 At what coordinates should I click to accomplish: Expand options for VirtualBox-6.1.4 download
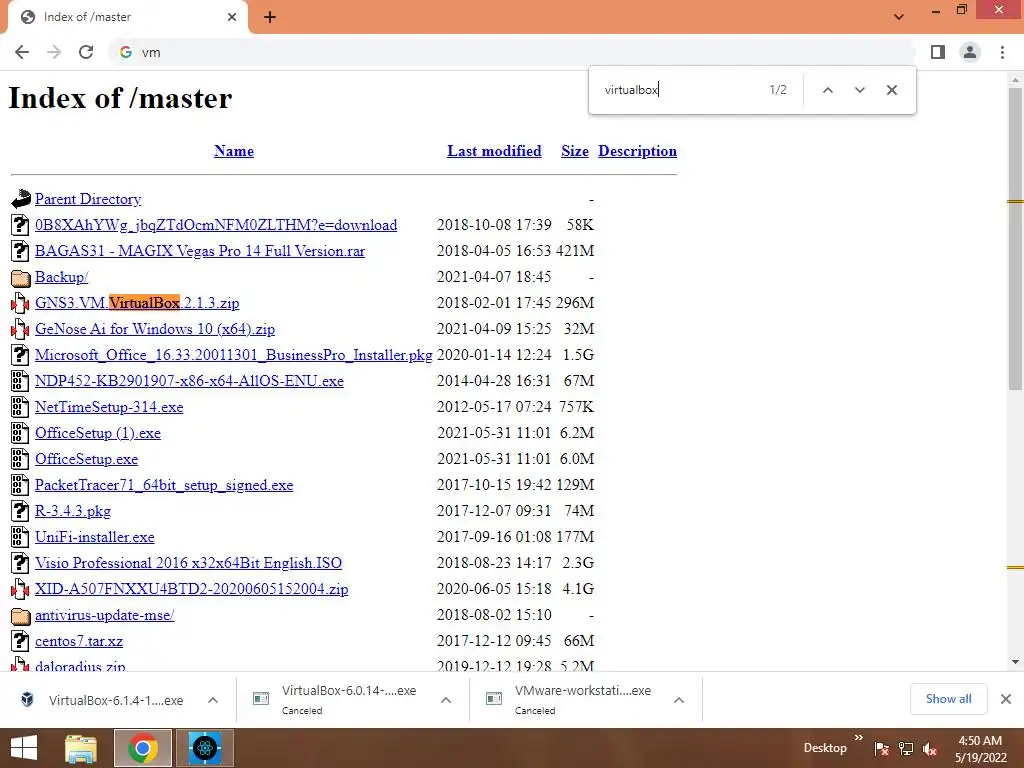coord(213,700)
